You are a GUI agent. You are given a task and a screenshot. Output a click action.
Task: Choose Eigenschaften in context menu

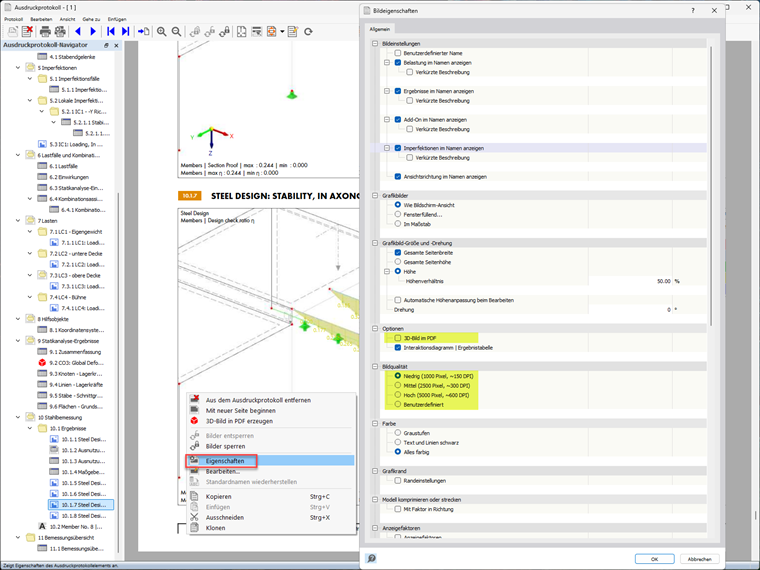point(270,460)
